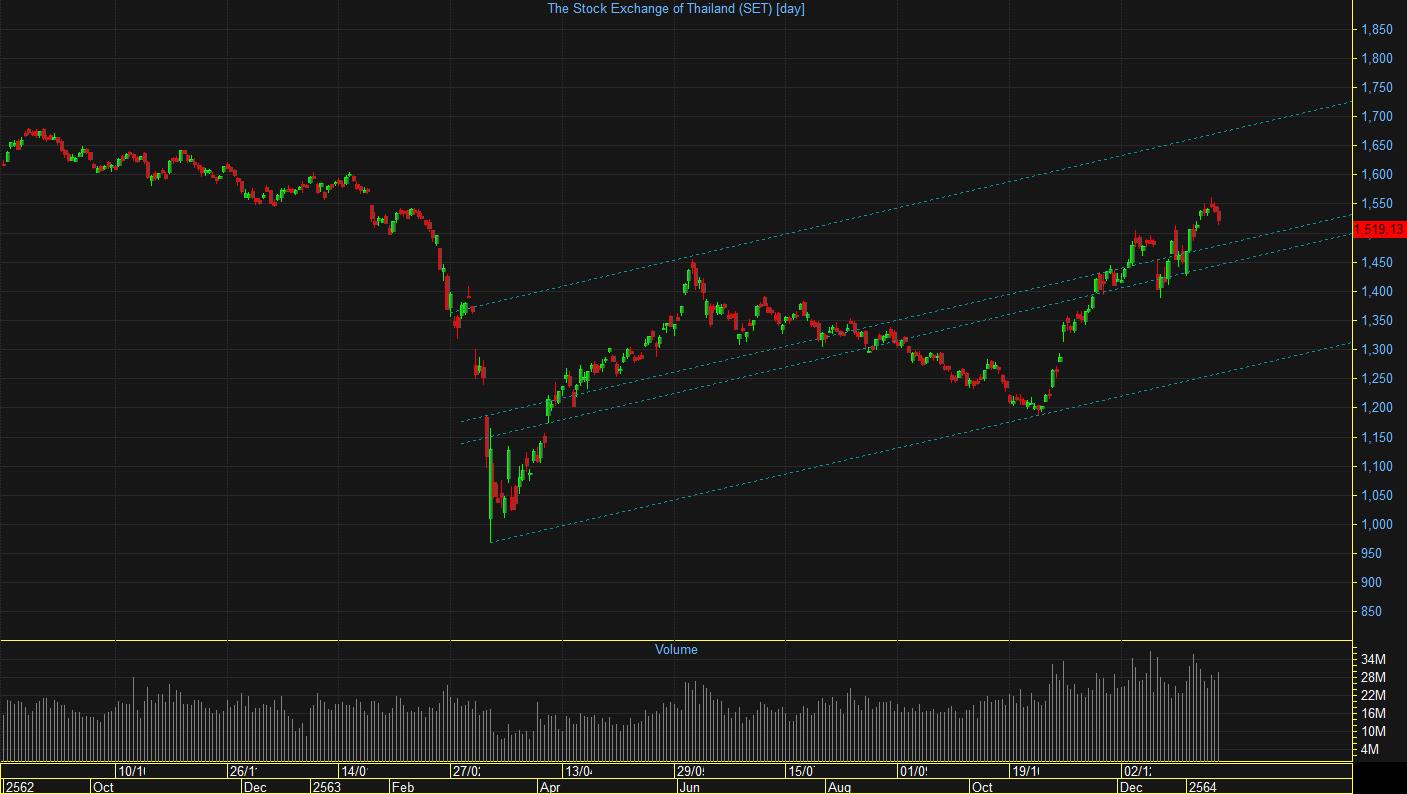Click the chart title "The Stock Exchange of Thailand (SET) [day]"
The height and width of the screenshot is (794, 1407).
point(675,8)
